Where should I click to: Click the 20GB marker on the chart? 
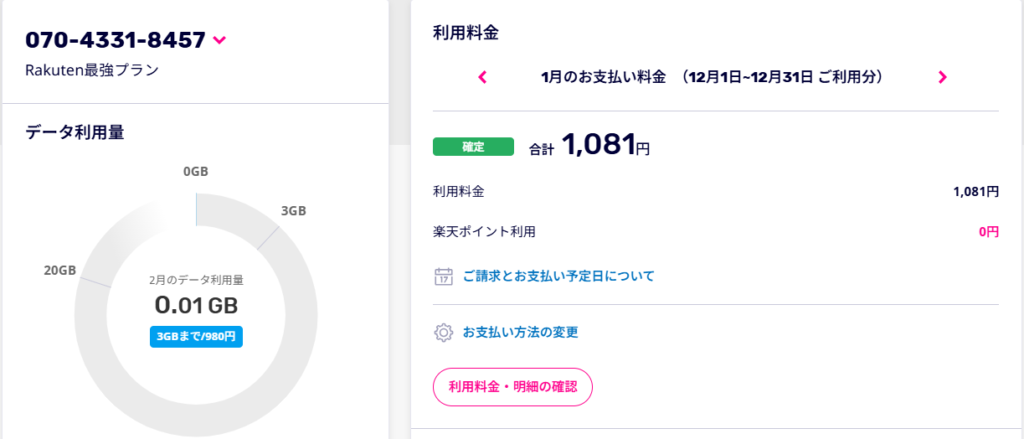point(60,270)
